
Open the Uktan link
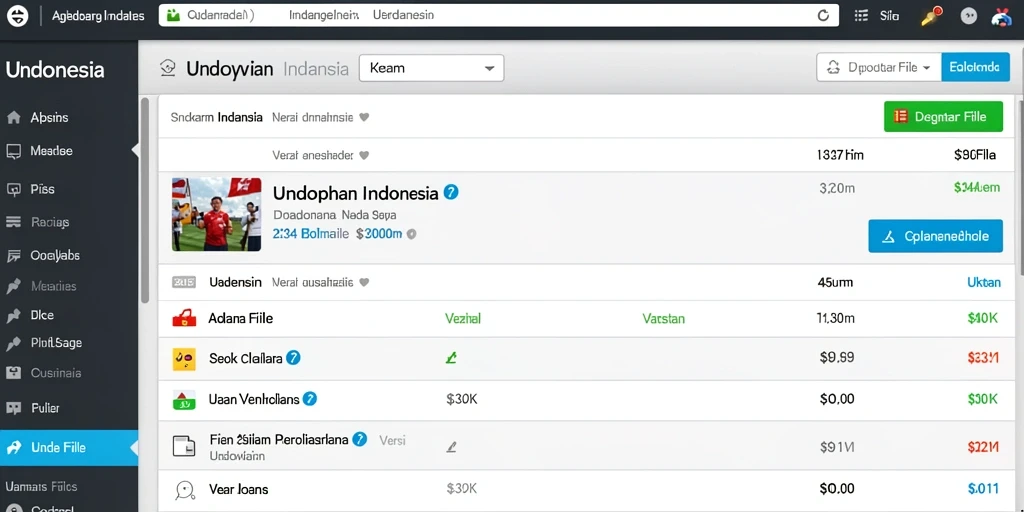984,283
